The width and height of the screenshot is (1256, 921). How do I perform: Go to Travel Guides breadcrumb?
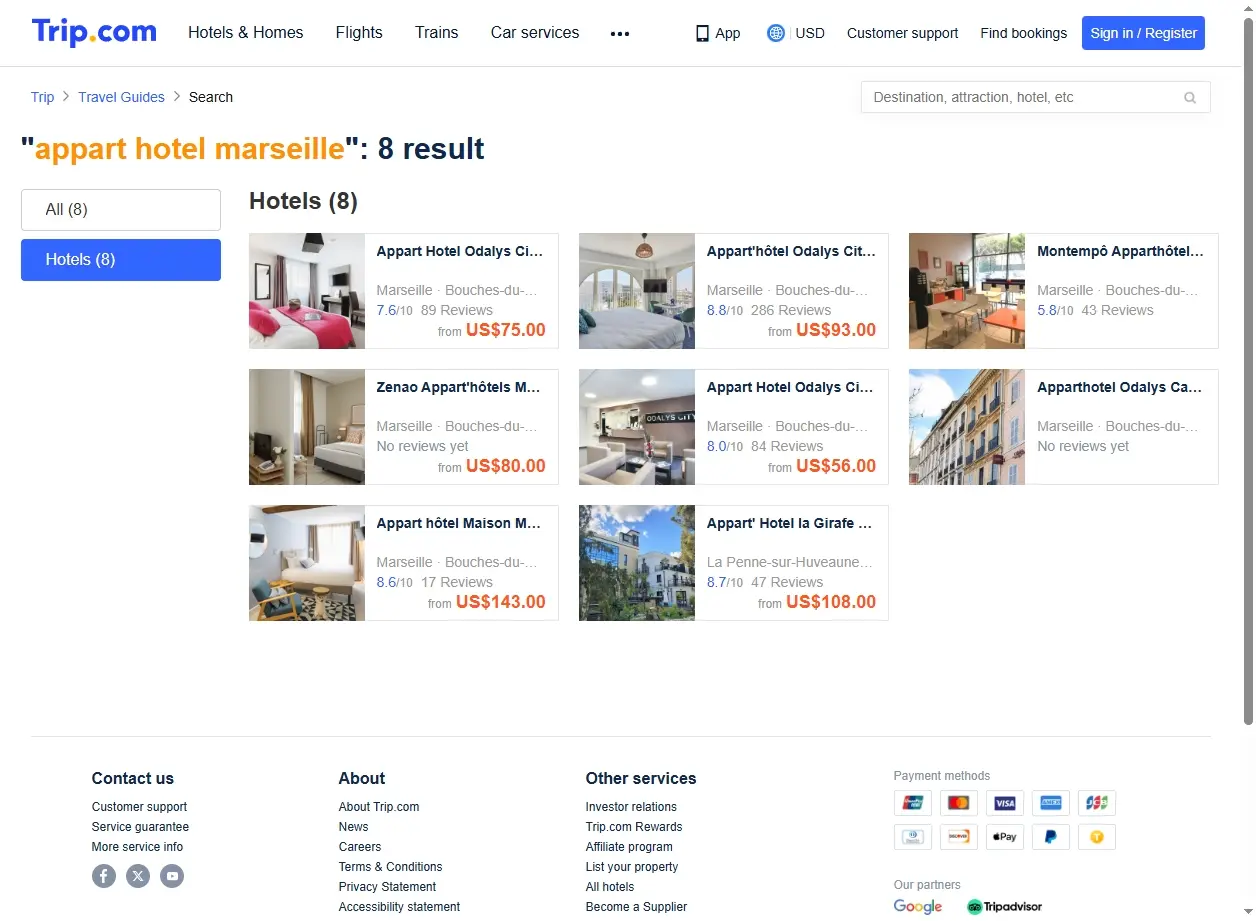tap(121, 97)
